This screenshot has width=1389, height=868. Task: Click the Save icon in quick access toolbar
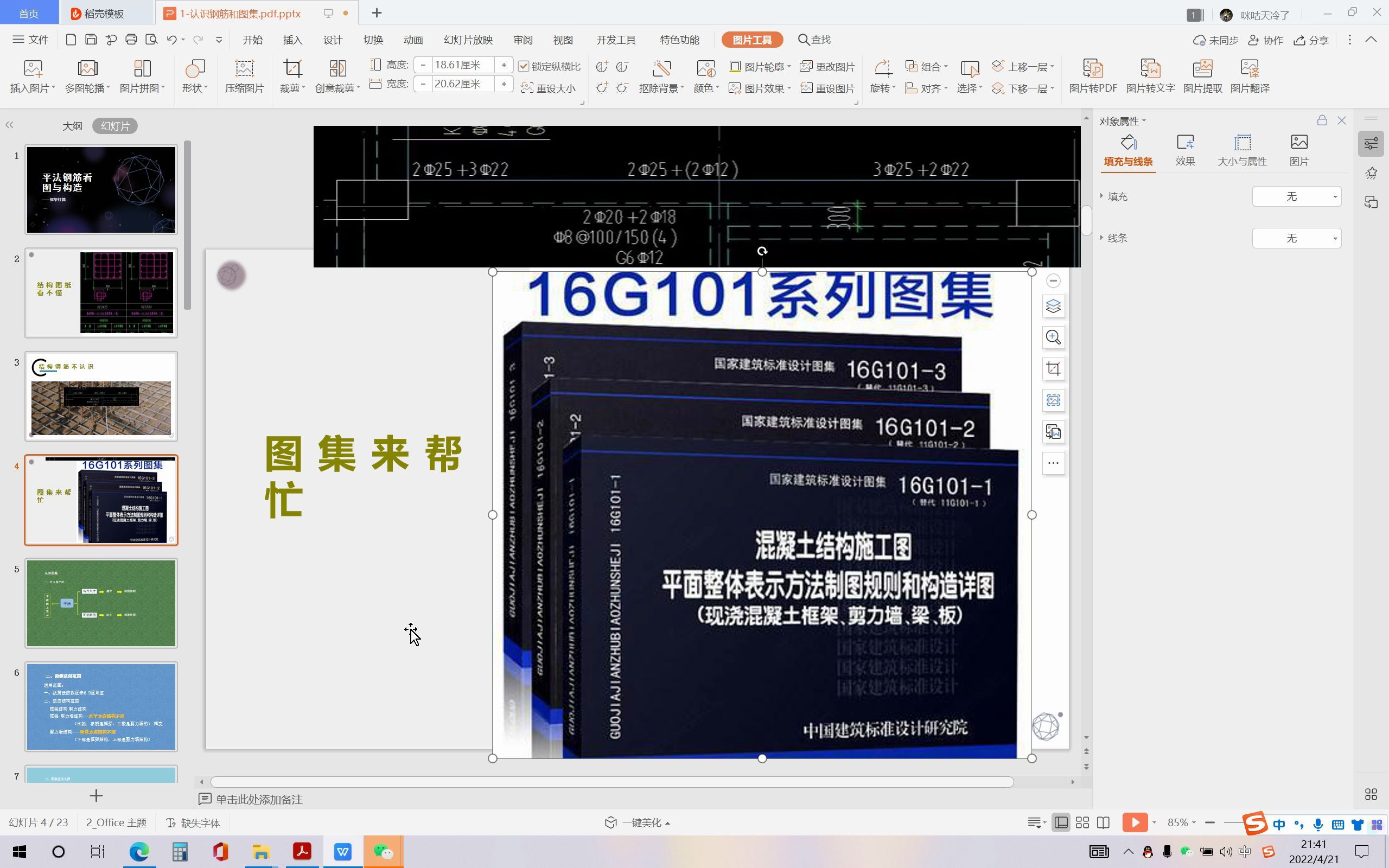[x=91, y=40]
